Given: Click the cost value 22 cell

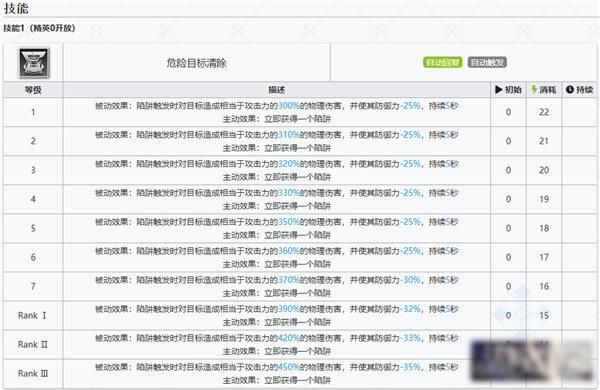Looking at the screenshot, I should coord(544,112).
